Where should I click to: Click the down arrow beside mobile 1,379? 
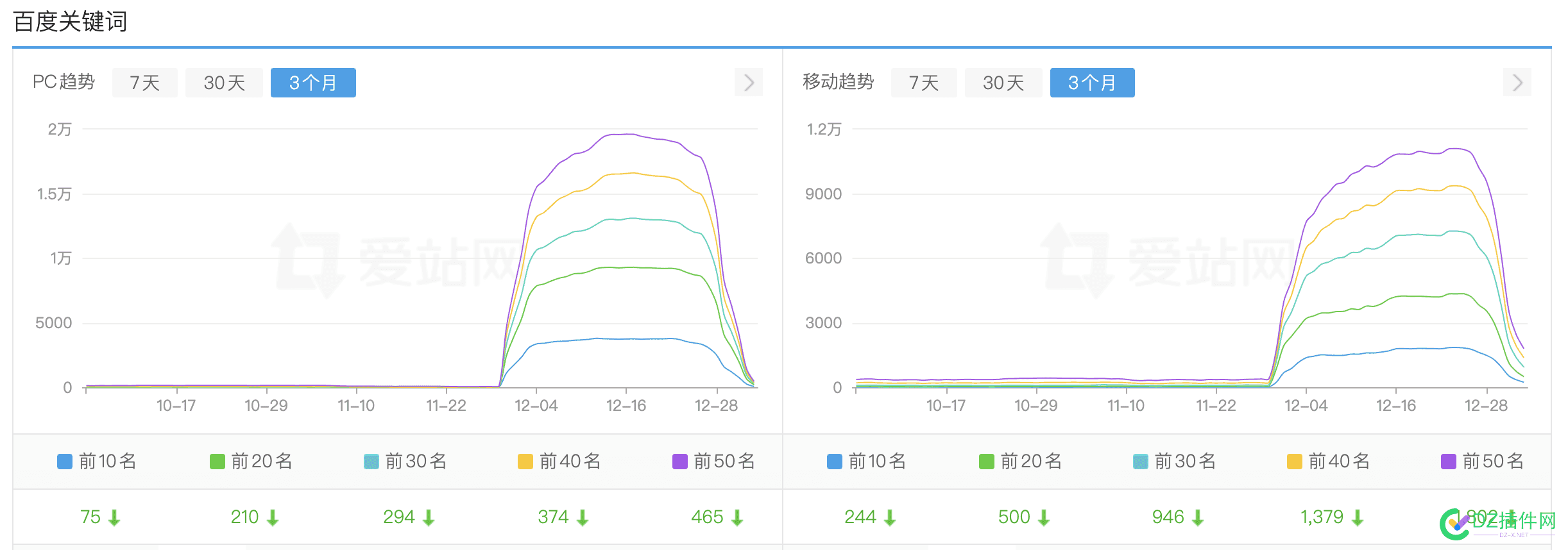(1357, 518)
